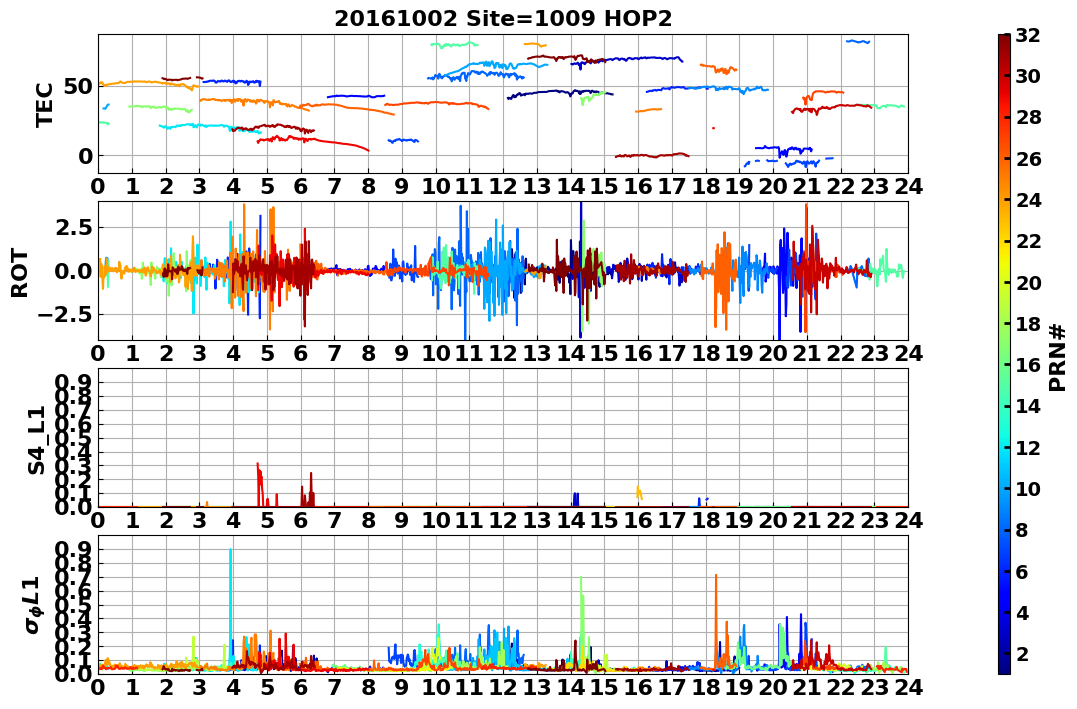Click hour label 4 under σφL1 plot
1077x709 pixels.
coord(233,687)
